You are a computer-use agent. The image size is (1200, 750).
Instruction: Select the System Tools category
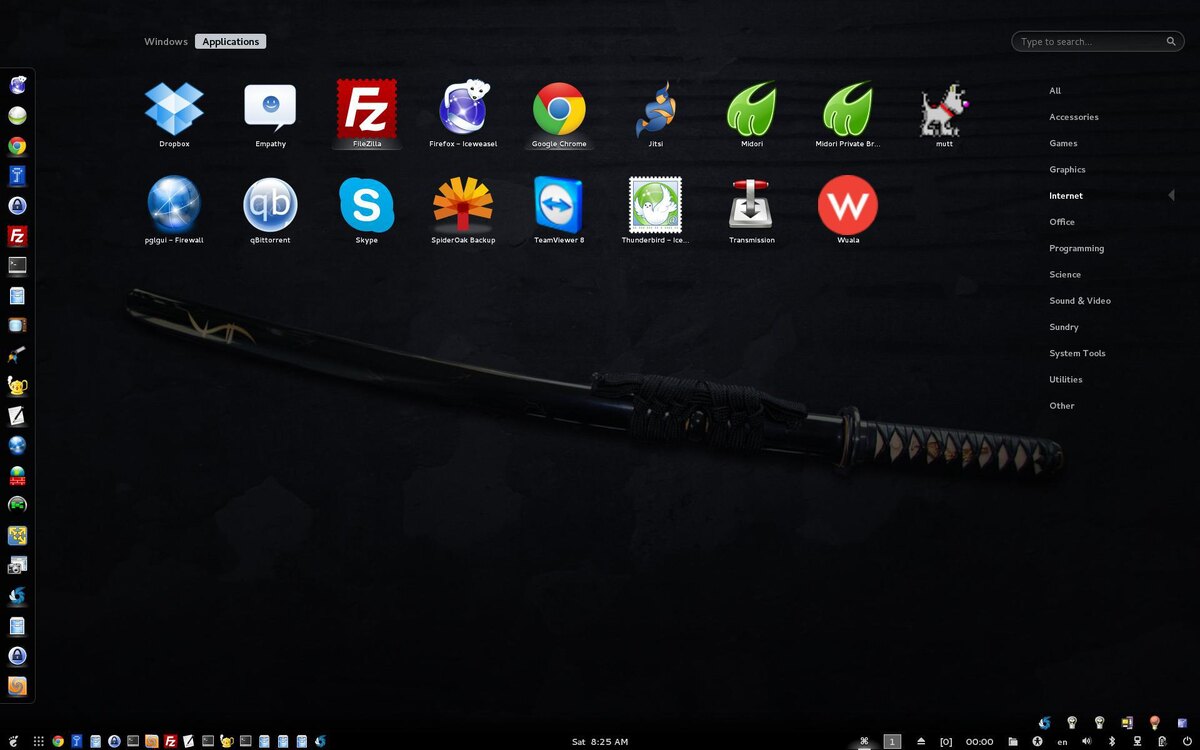(1077, 353)
